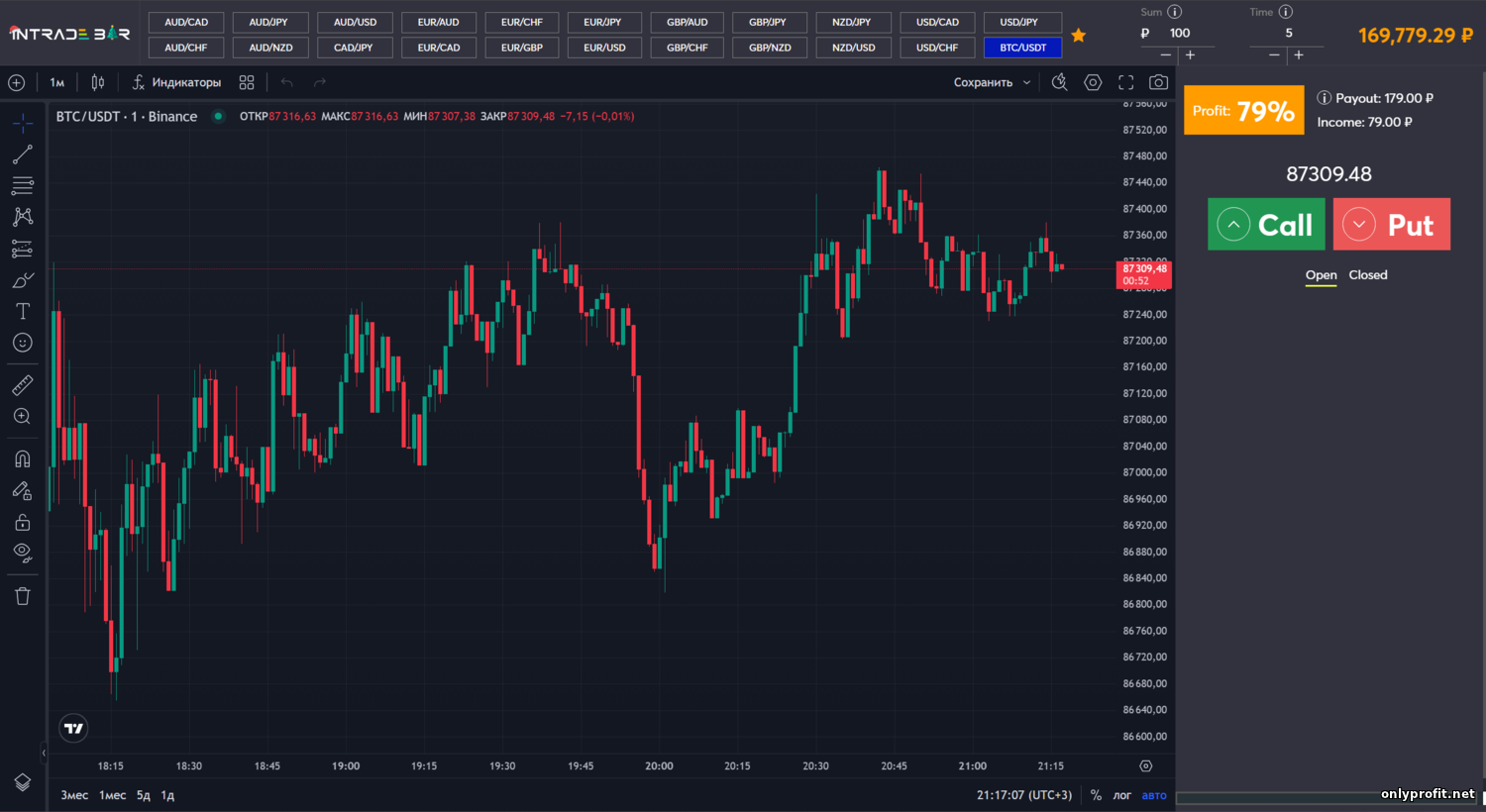1486x812 pixels.
Task: Switch to the Closed trades tab
Action: point(1367,275)
